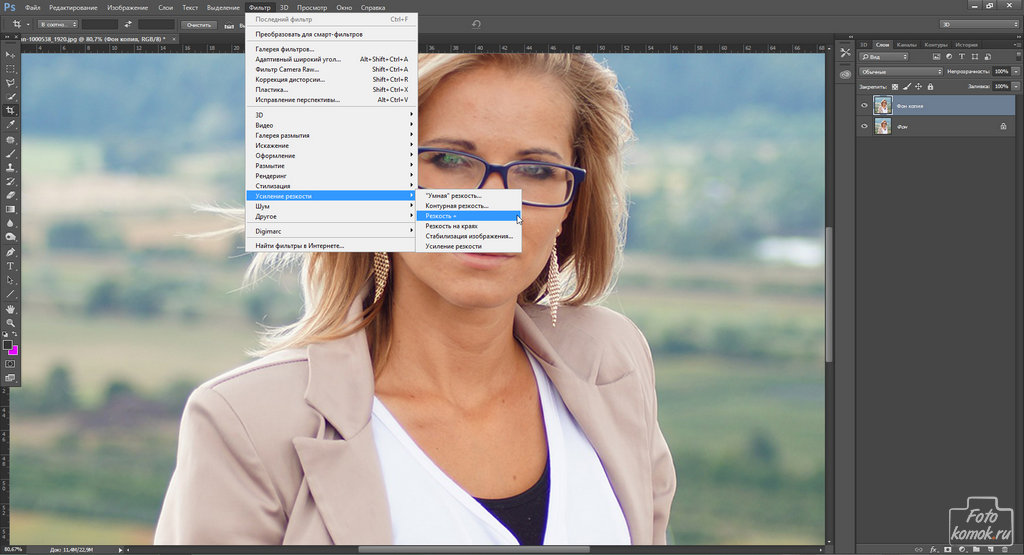Expand the Шум filter submenu
Image resolution: width=1024 pixels, height=555 pixels.
(330, 206)
